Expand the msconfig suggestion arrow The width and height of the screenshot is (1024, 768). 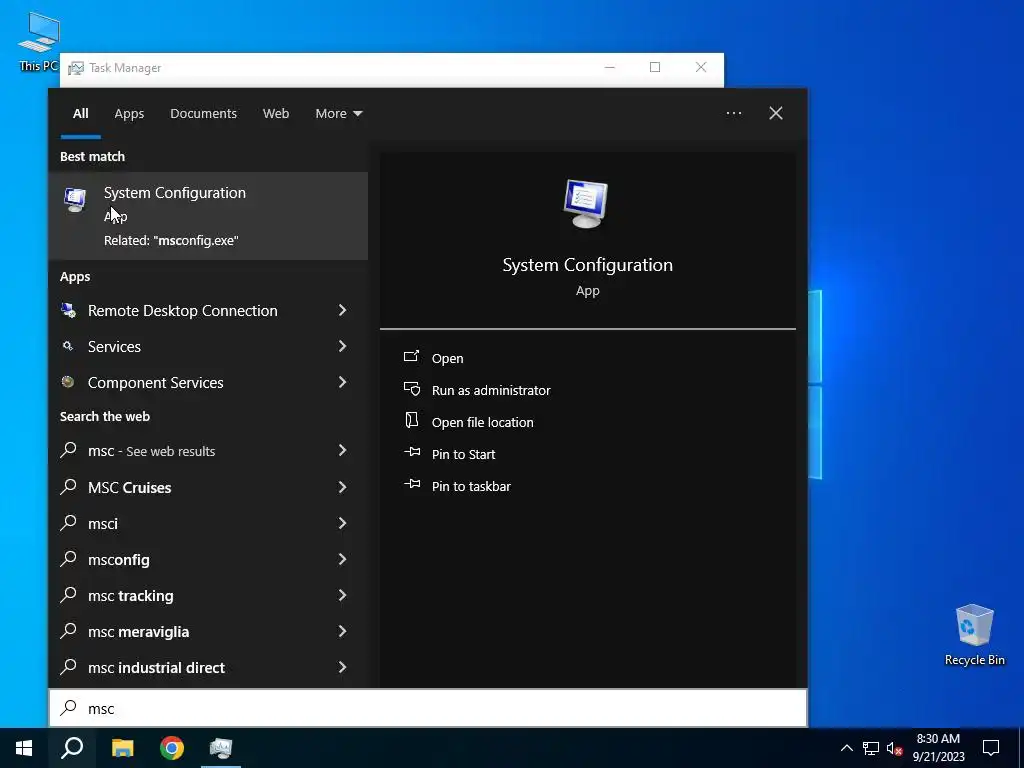click(x=342, y=558)
